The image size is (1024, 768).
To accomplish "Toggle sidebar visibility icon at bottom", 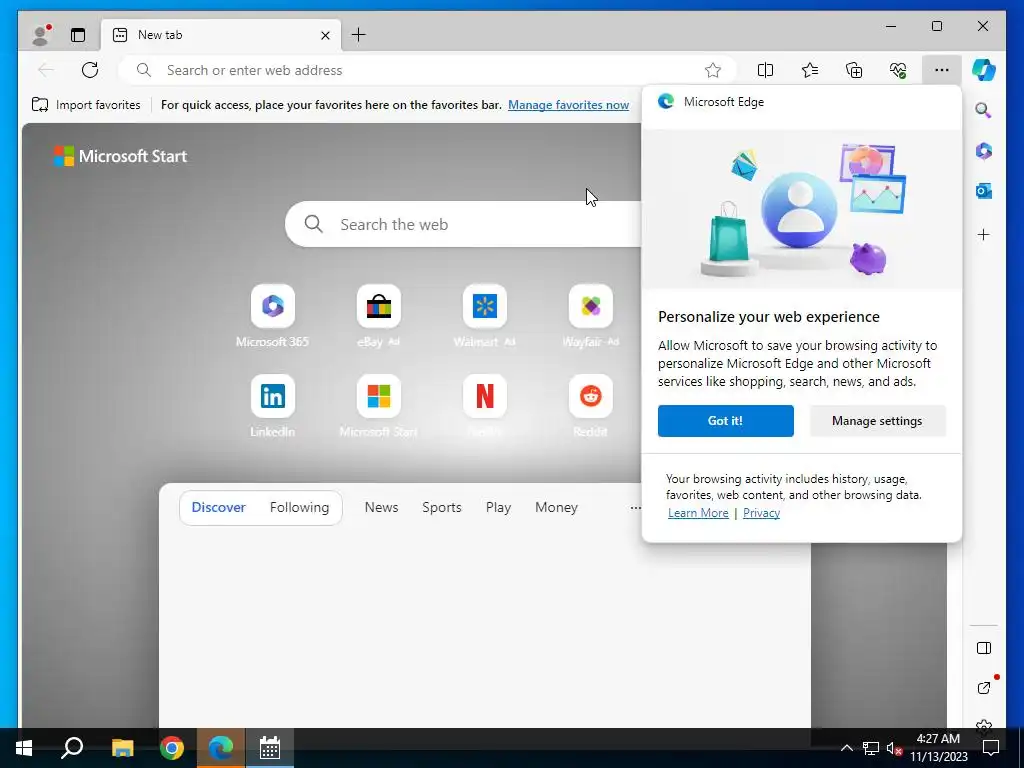I will [984, 648].
